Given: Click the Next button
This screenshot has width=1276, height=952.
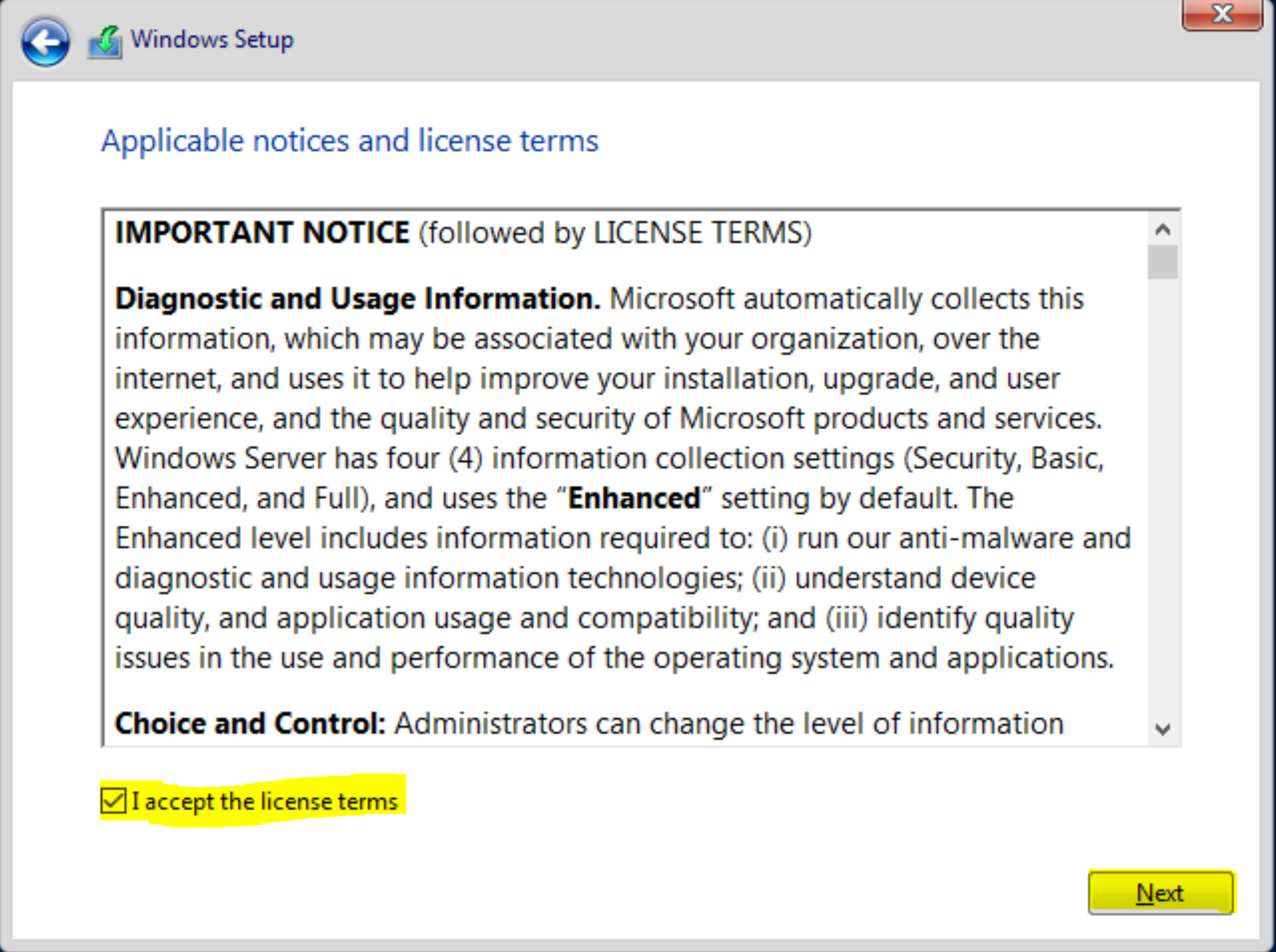Looking at the screenshot, I should [1161, 892].
